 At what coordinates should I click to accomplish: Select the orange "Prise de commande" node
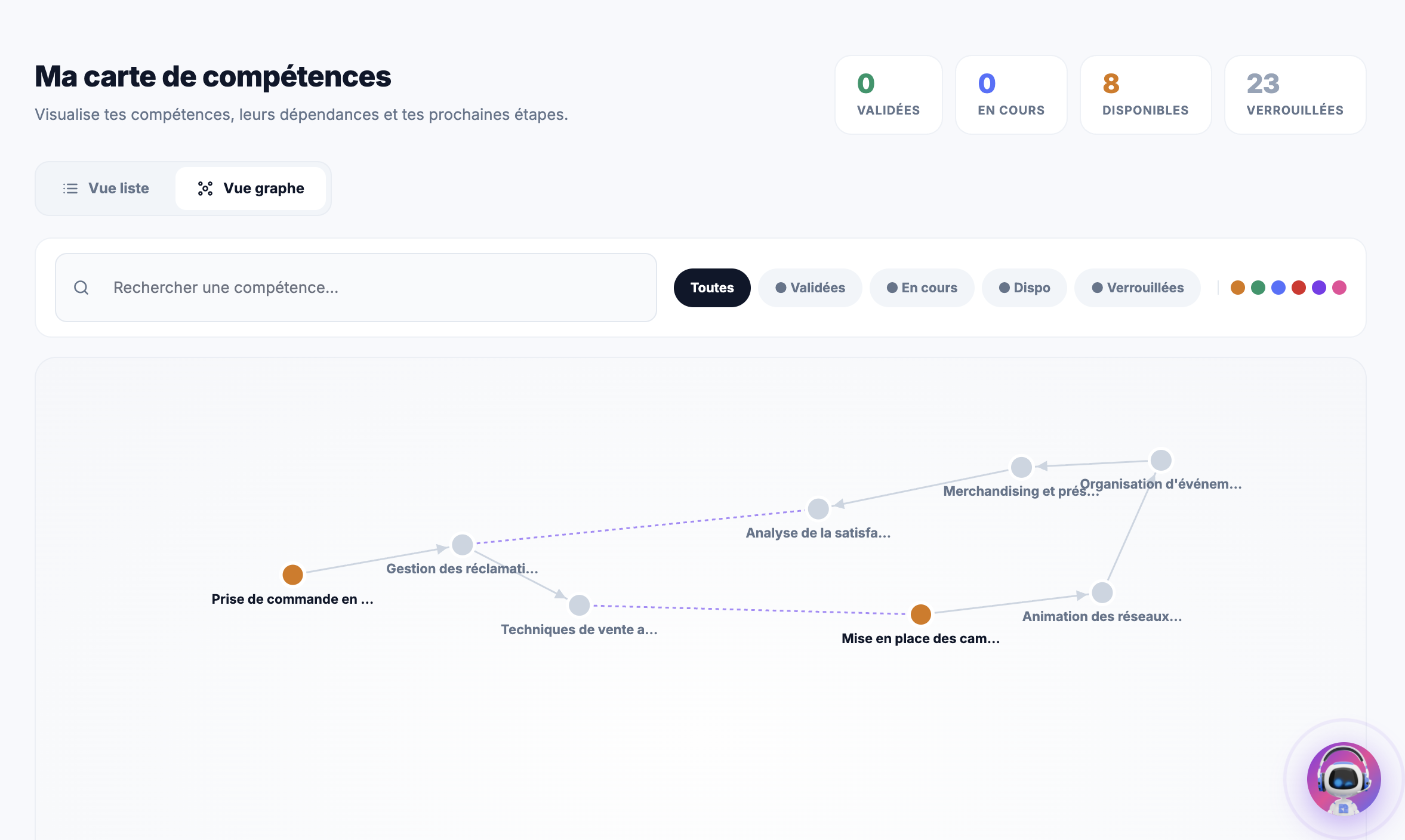(292, 574)
